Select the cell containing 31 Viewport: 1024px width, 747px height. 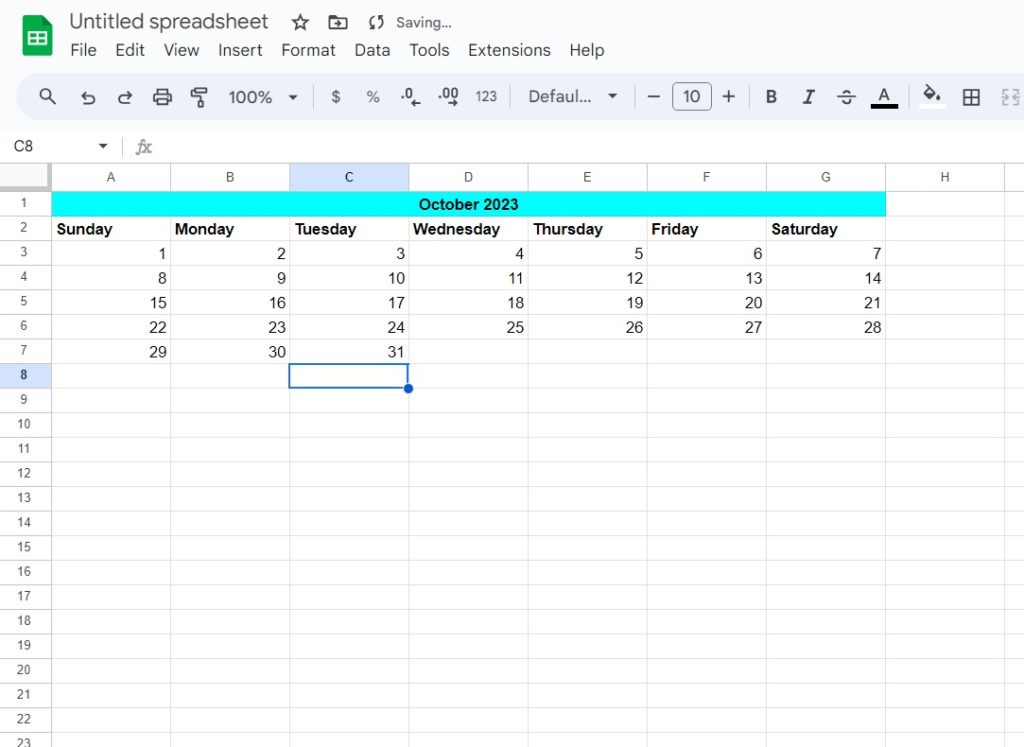[x=349, y=351]
